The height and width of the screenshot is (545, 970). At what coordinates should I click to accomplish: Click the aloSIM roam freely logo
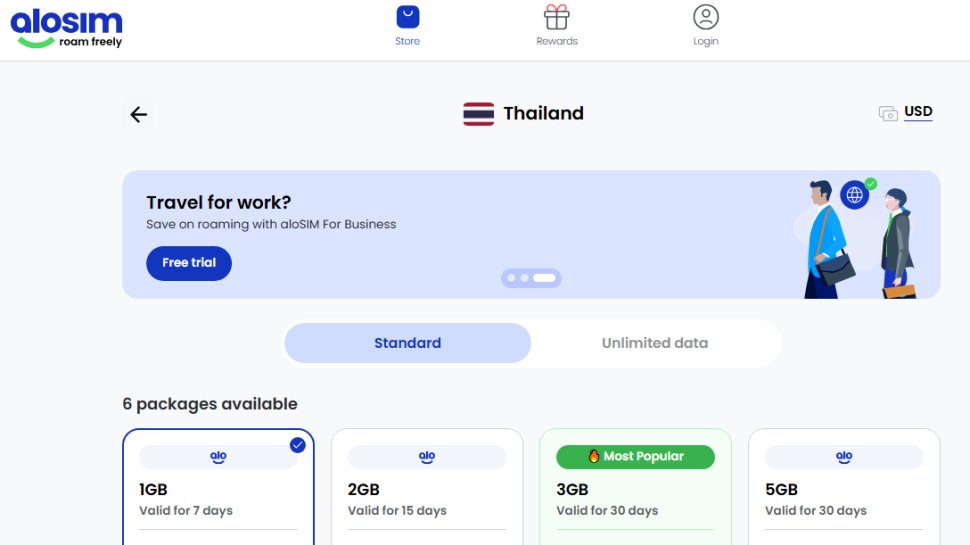[x=67, y=29]
